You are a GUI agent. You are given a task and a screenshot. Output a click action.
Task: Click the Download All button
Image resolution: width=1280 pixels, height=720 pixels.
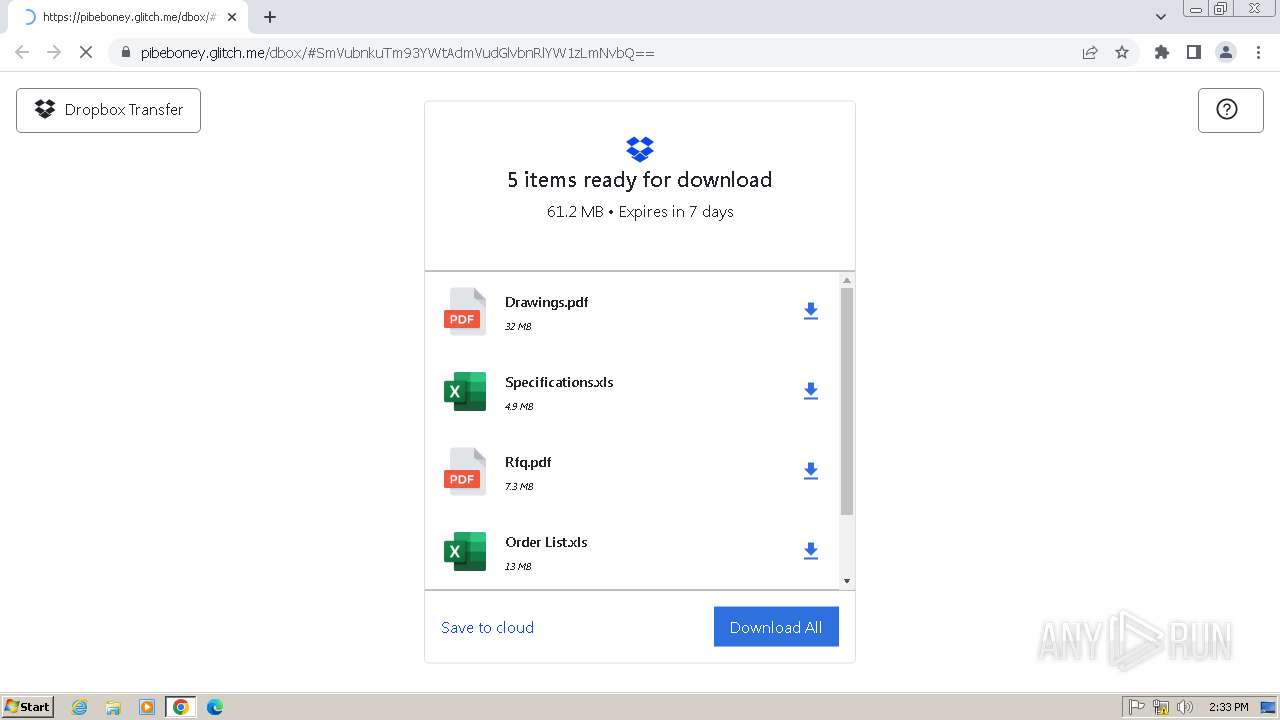click(776, 627)
